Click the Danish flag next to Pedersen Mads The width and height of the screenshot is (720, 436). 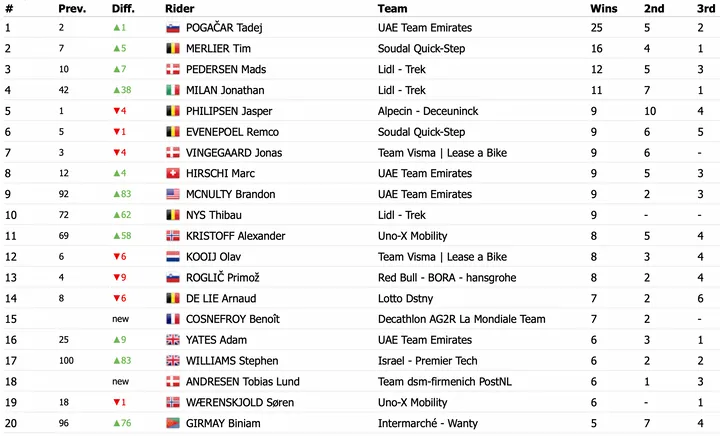point(173,70)
